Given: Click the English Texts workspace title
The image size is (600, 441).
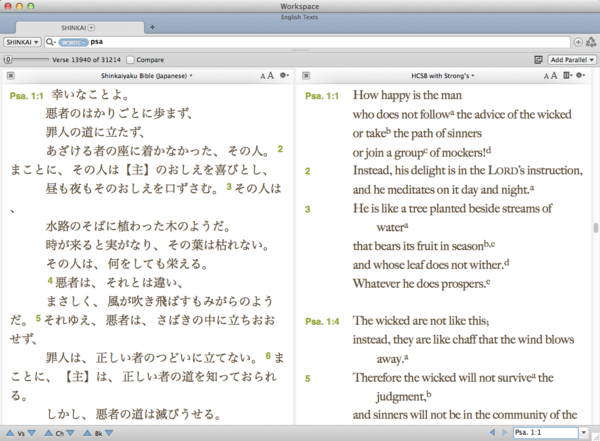Looking at the screenshot, I should click(x=299, y=17).
